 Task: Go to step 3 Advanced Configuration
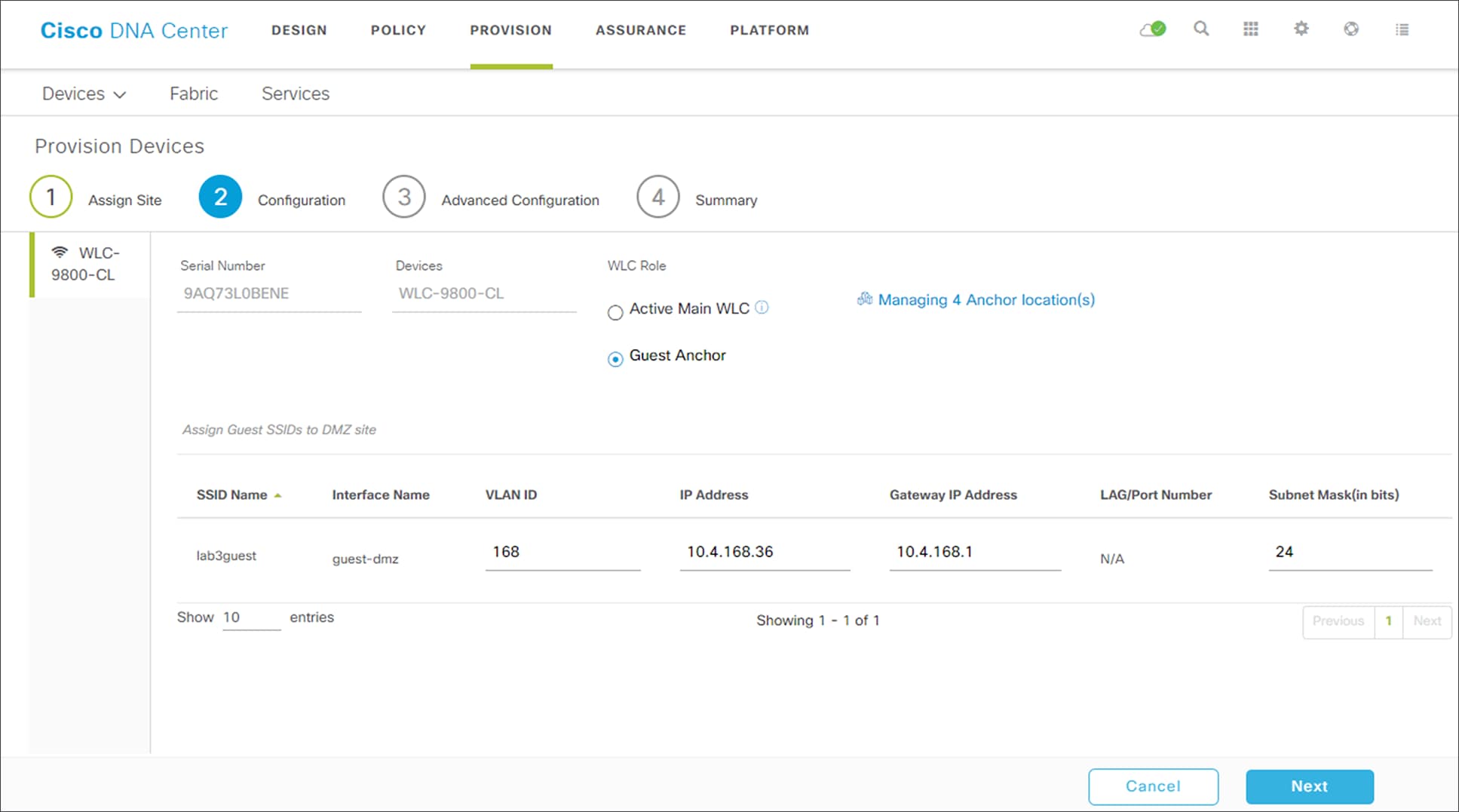(491, 198)
